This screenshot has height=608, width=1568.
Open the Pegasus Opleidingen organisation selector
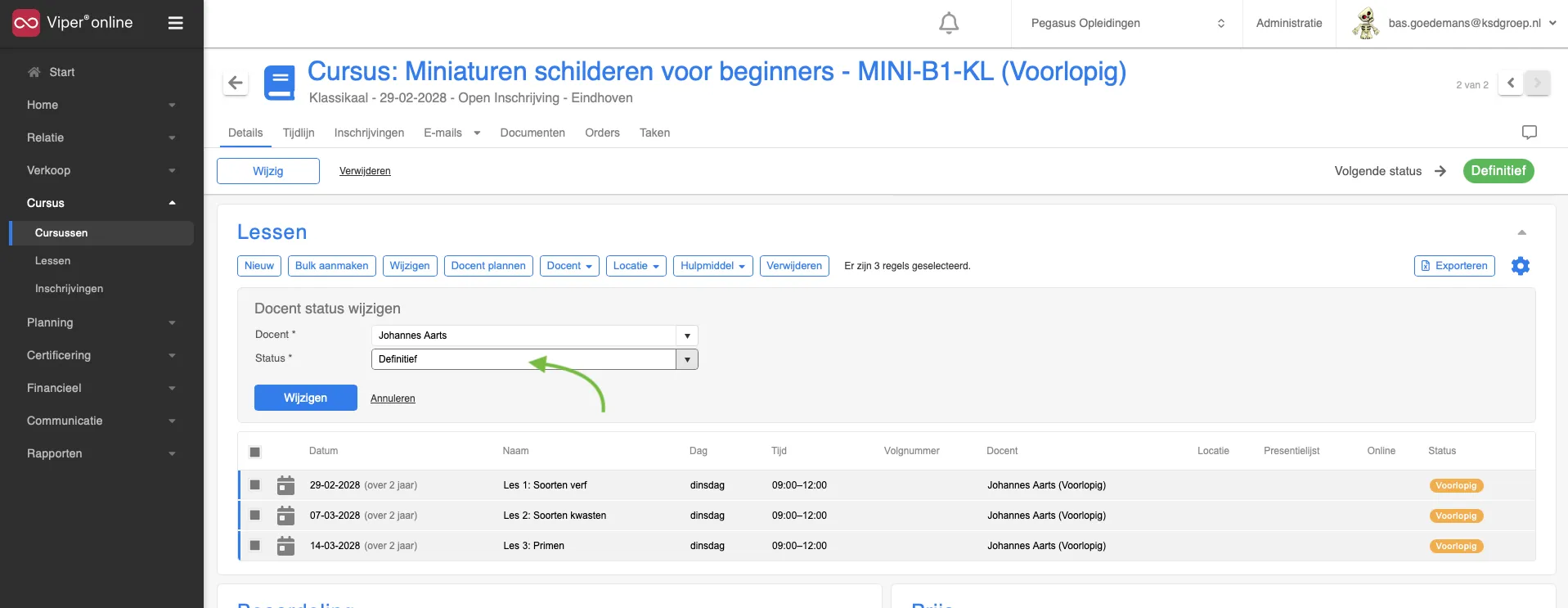pyautogui.click(x=1127, y=23)
